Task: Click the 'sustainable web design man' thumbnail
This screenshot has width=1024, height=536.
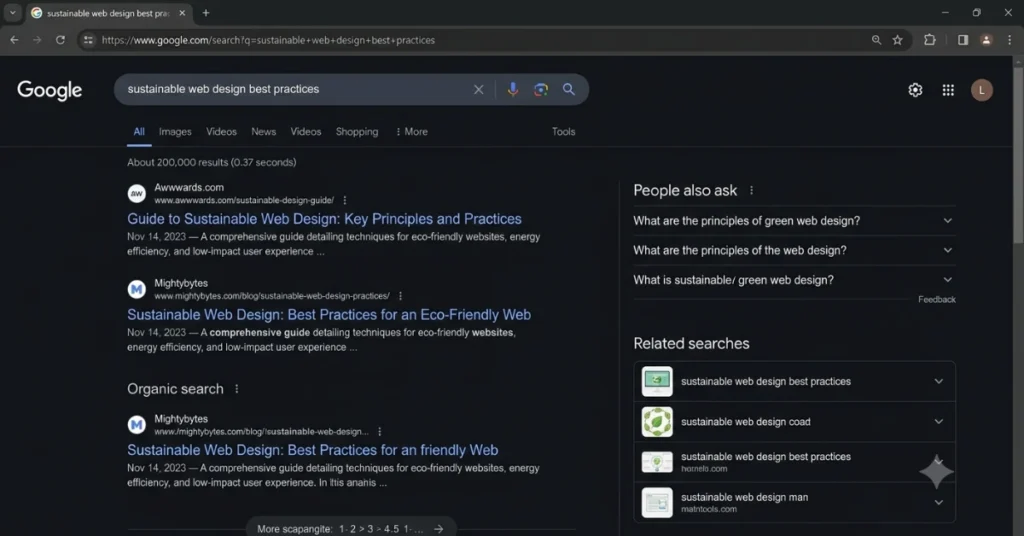Action: (x=657, y=503)
